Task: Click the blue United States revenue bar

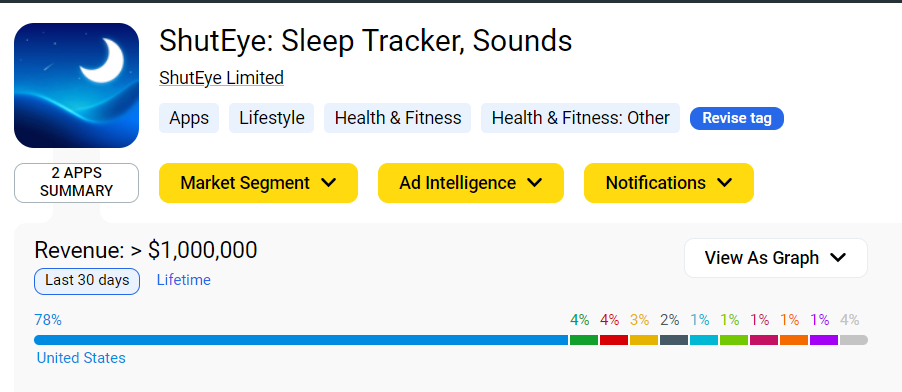Action: [x=301, y=340]
